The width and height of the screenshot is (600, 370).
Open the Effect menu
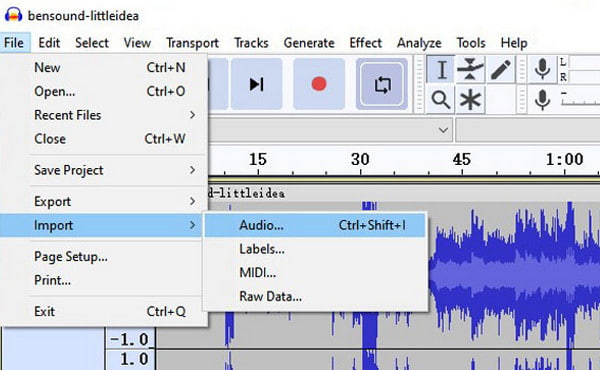[x=365, y=43]
